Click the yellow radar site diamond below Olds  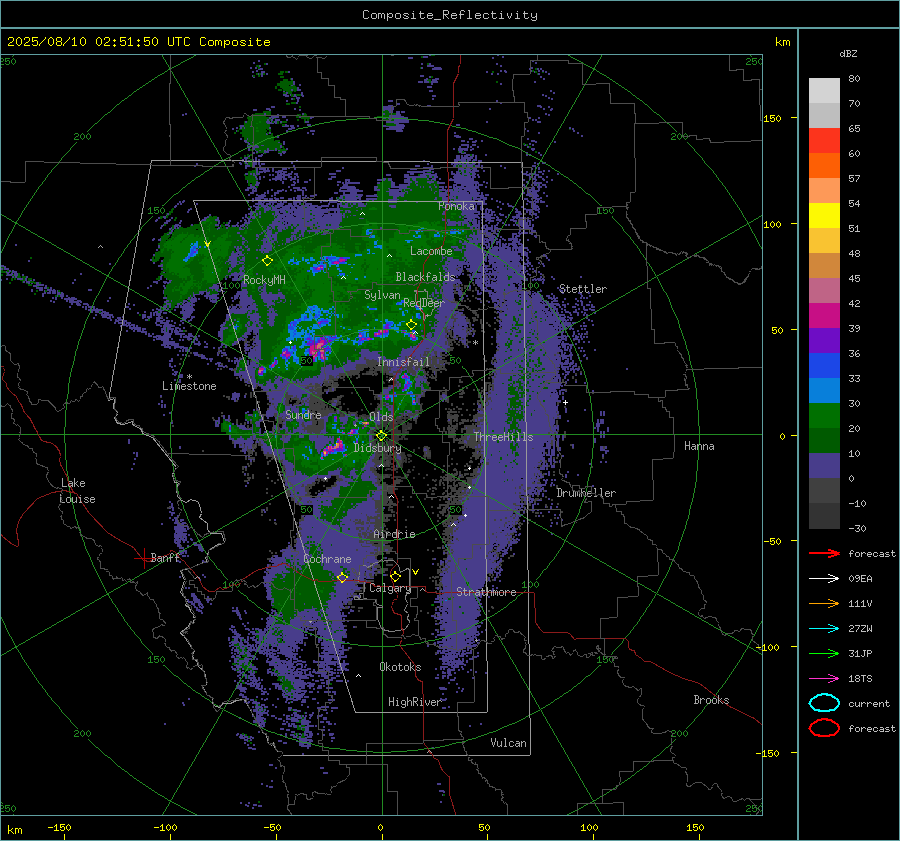[x=381, y=436]
